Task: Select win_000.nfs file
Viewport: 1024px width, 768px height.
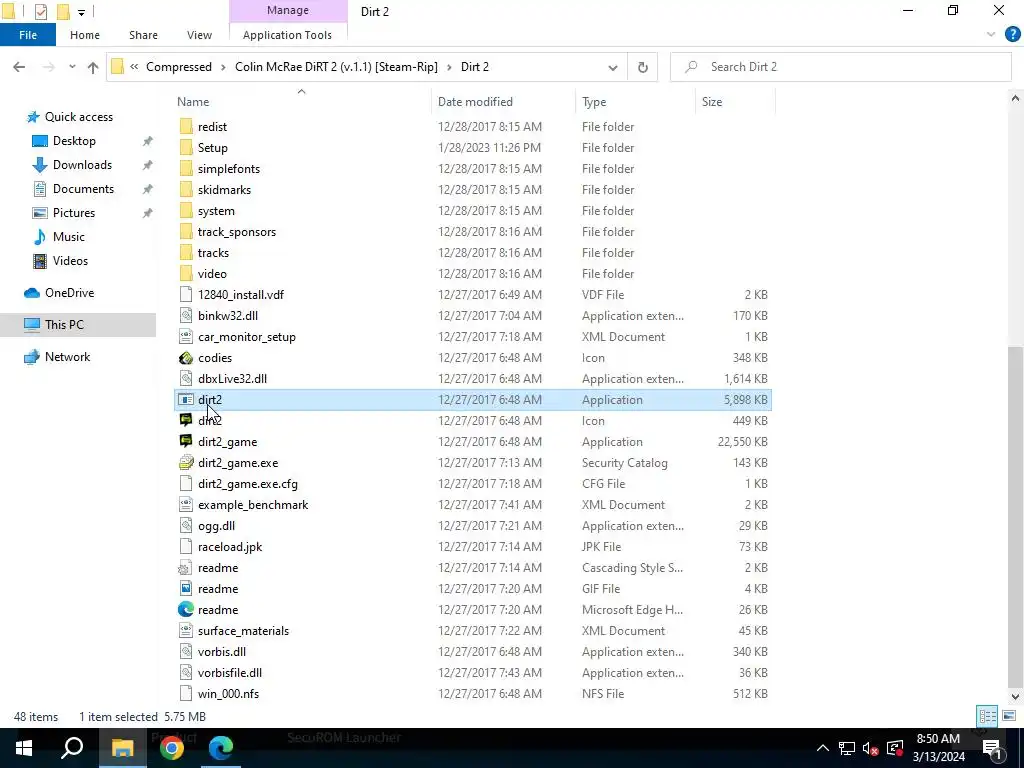Action: click(x=229, y=694)
